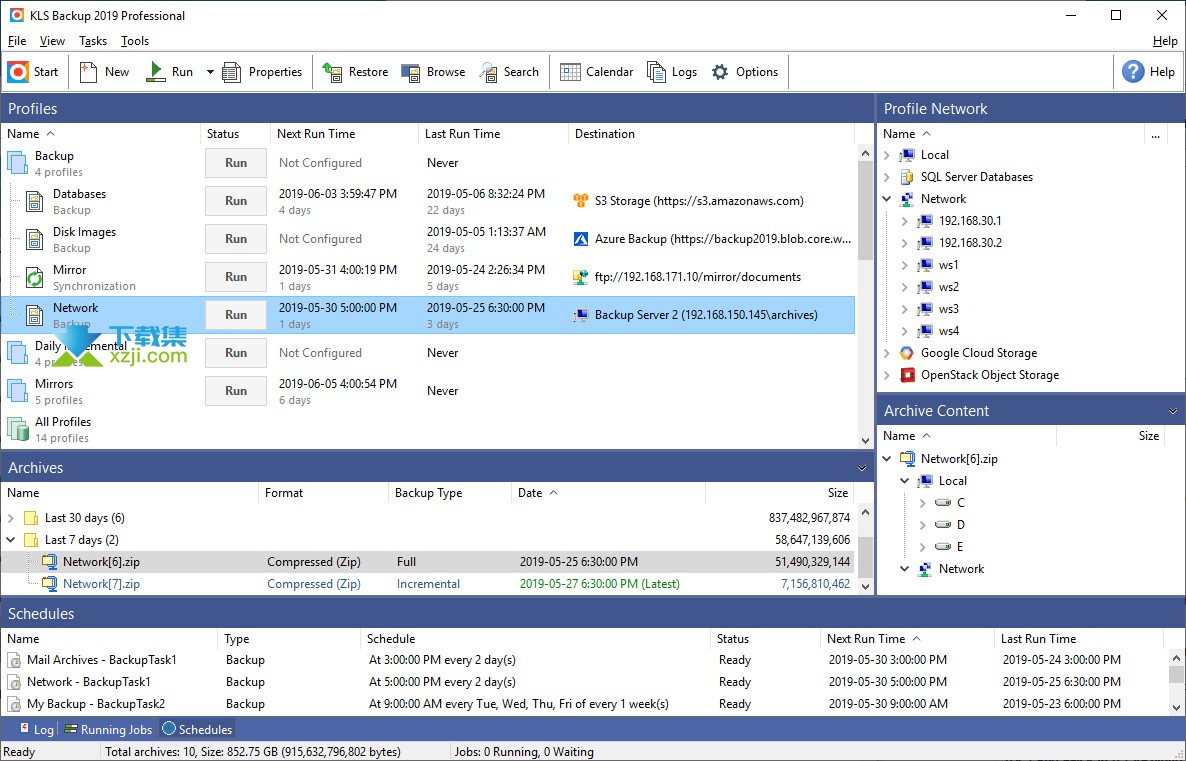Click the Start toolbar icon
This screenshot has width=1186, height=761.
(x=18, y=72)
